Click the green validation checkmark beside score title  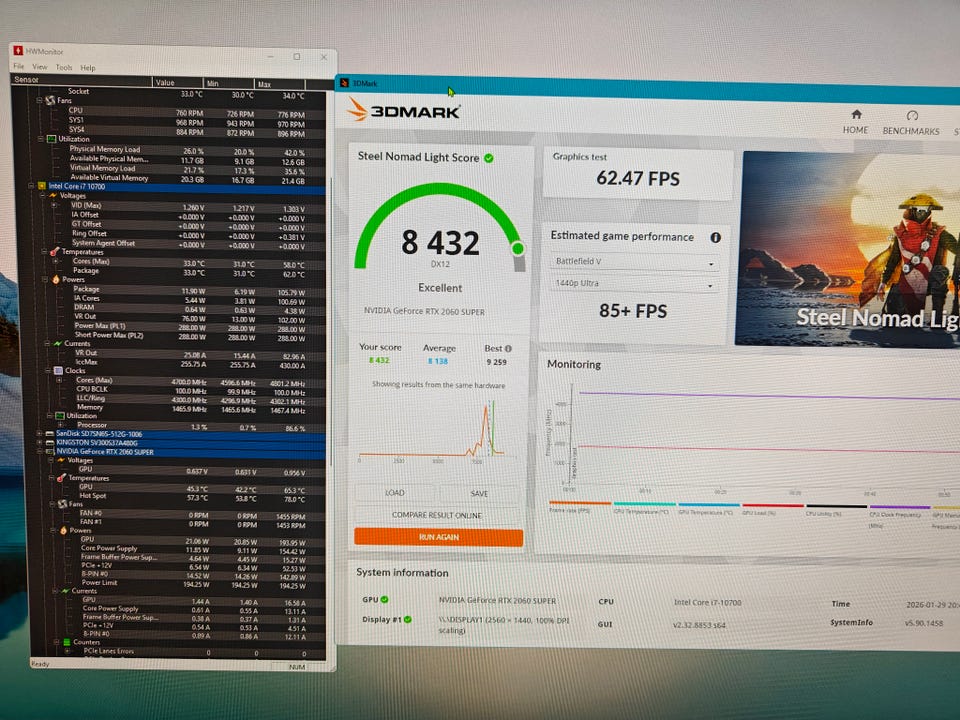click(489, 158)
